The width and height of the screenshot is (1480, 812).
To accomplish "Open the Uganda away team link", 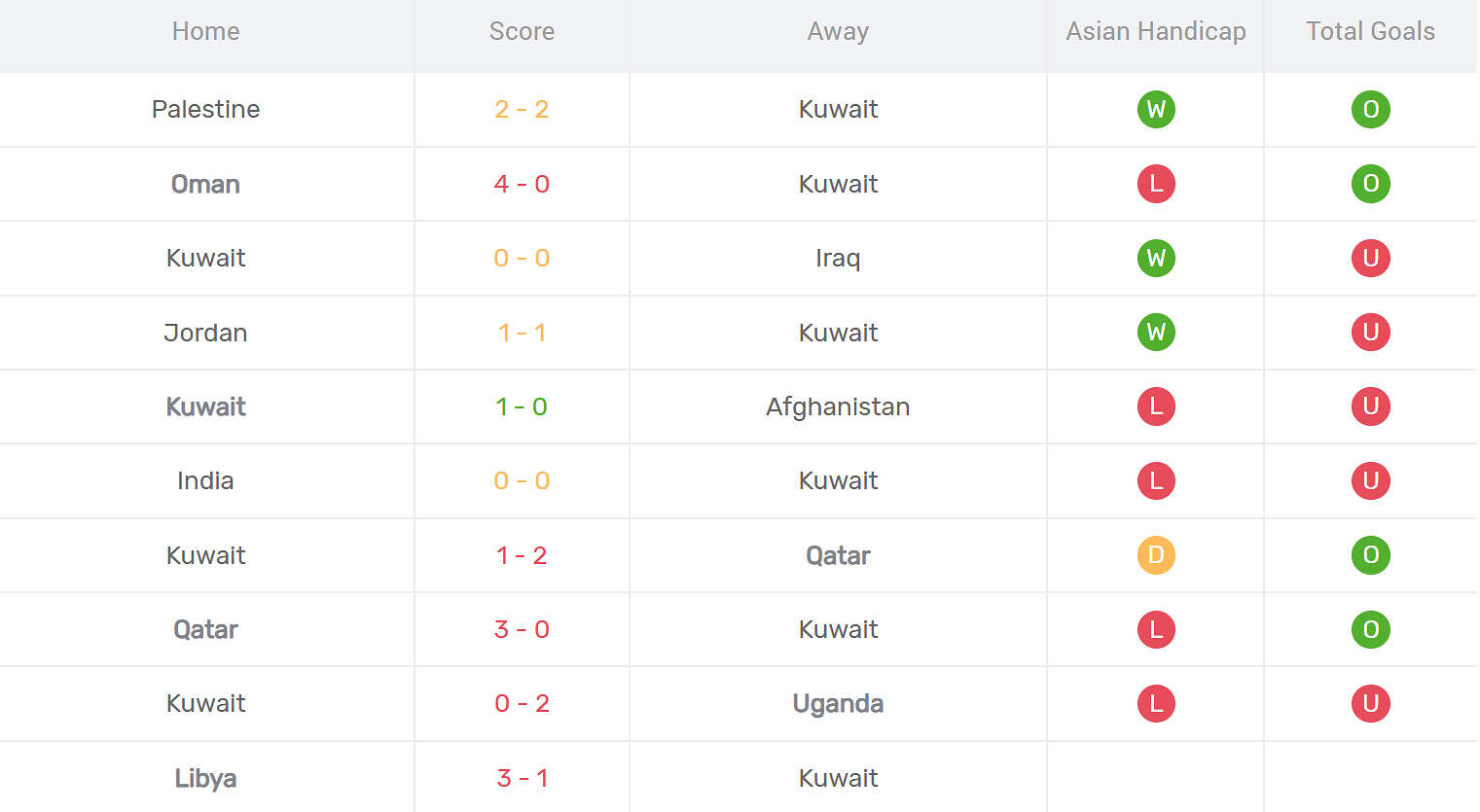I will point(838,703).
